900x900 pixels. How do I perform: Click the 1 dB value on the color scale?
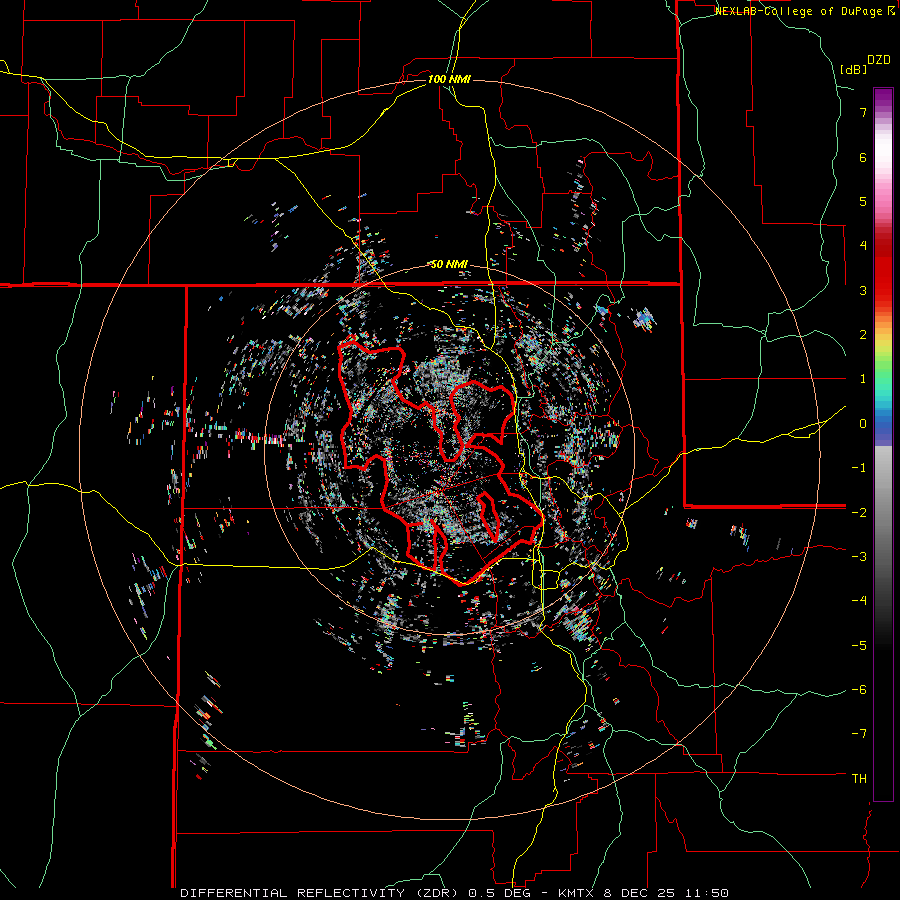tap(863, 379)
